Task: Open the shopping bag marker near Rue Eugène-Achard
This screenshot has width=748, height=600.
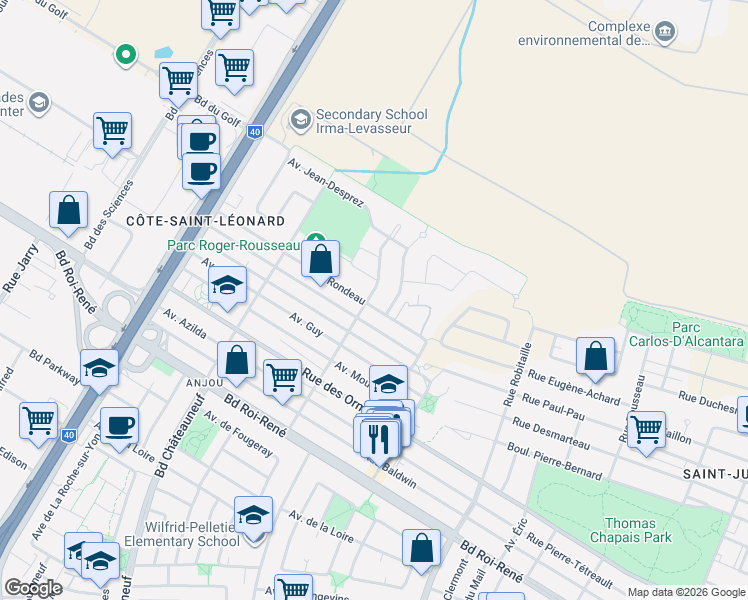Action: pyautogui.click(x=595, y=357)
